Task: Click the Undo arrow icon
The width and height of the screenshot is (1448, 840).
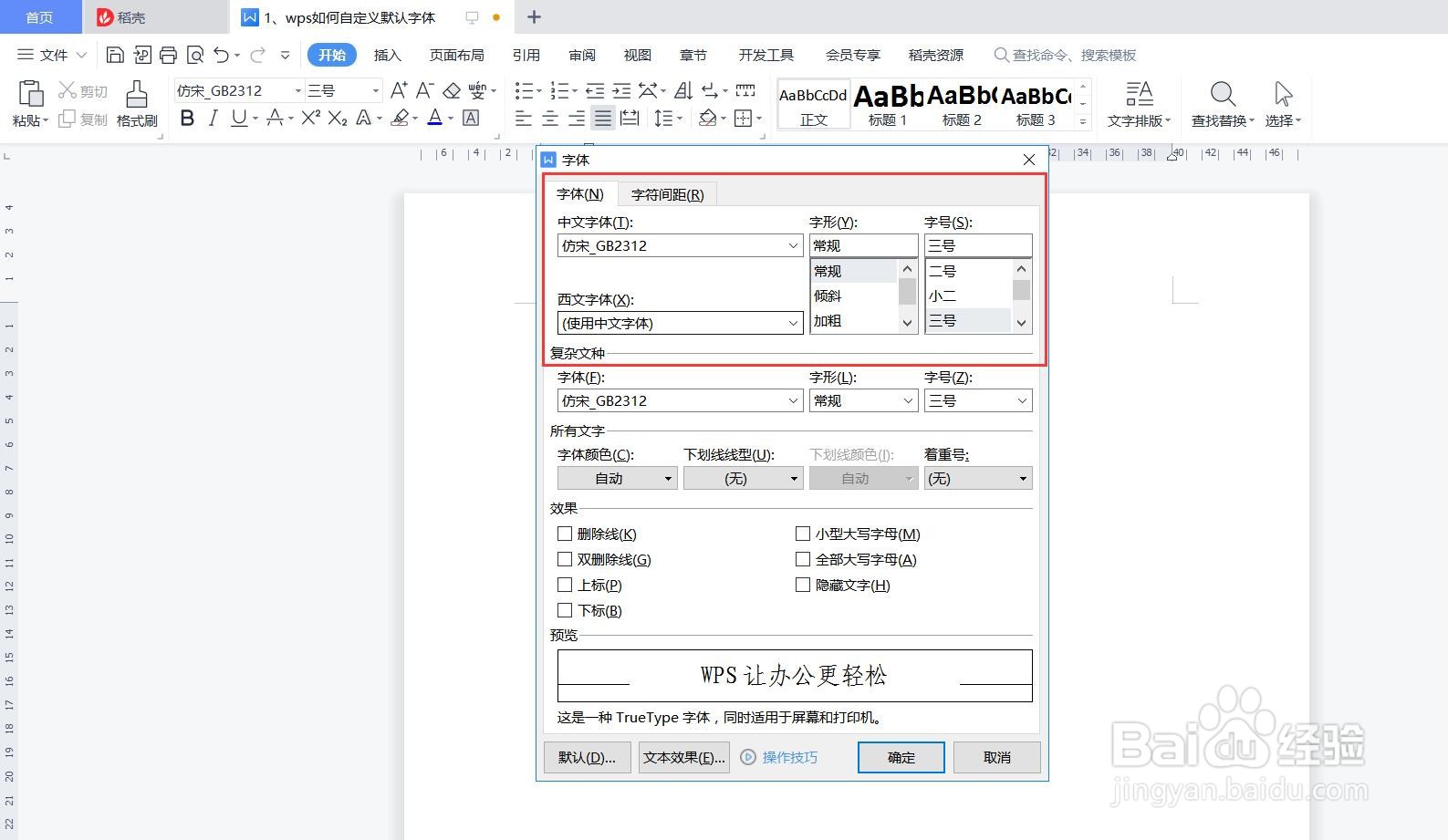Action: 221,55
